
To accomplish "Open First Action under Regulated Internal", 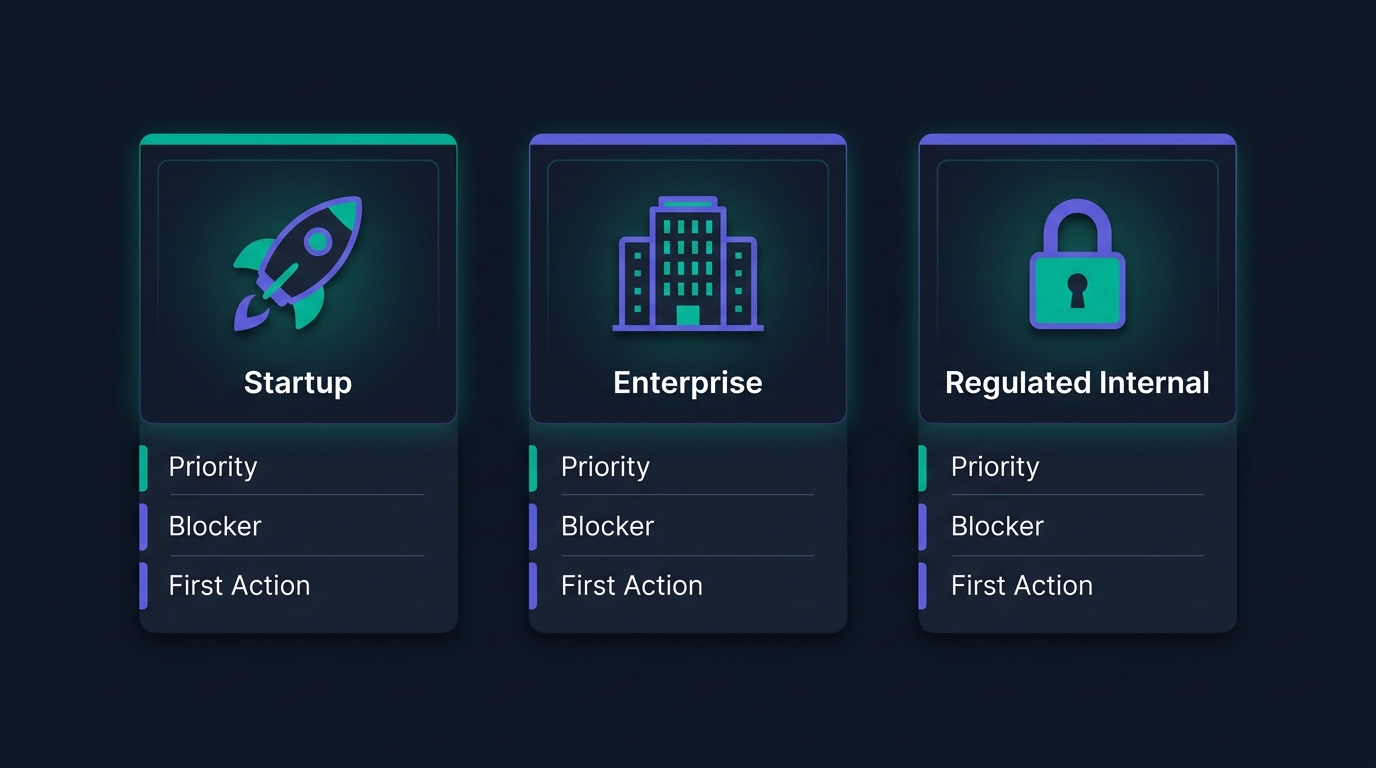I will tap(1077, 586).
